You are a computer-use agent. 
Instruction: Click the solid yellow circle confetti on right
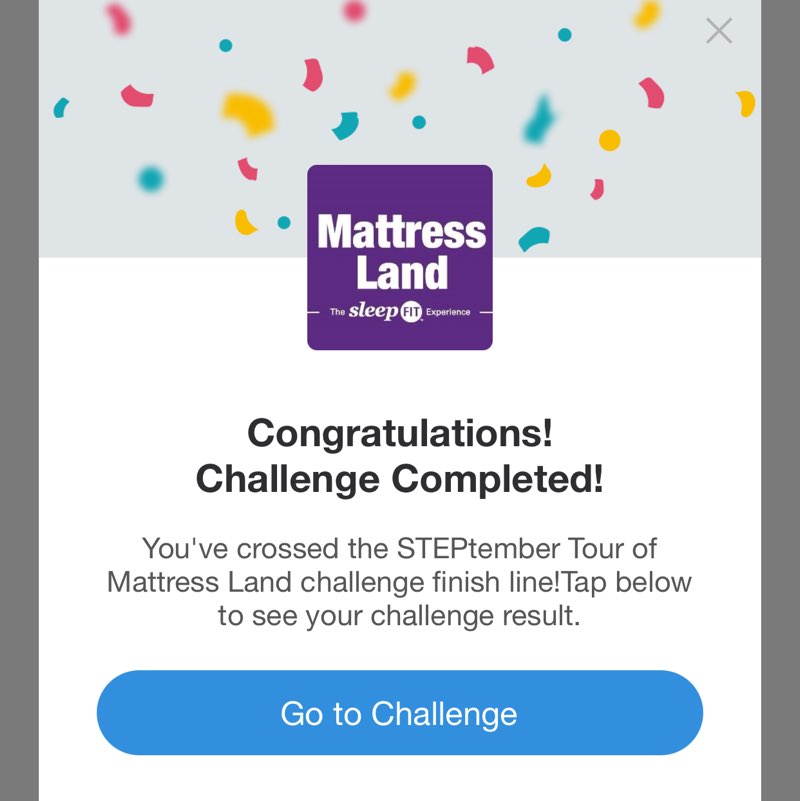pyautogui.click(x=609, y=140)
